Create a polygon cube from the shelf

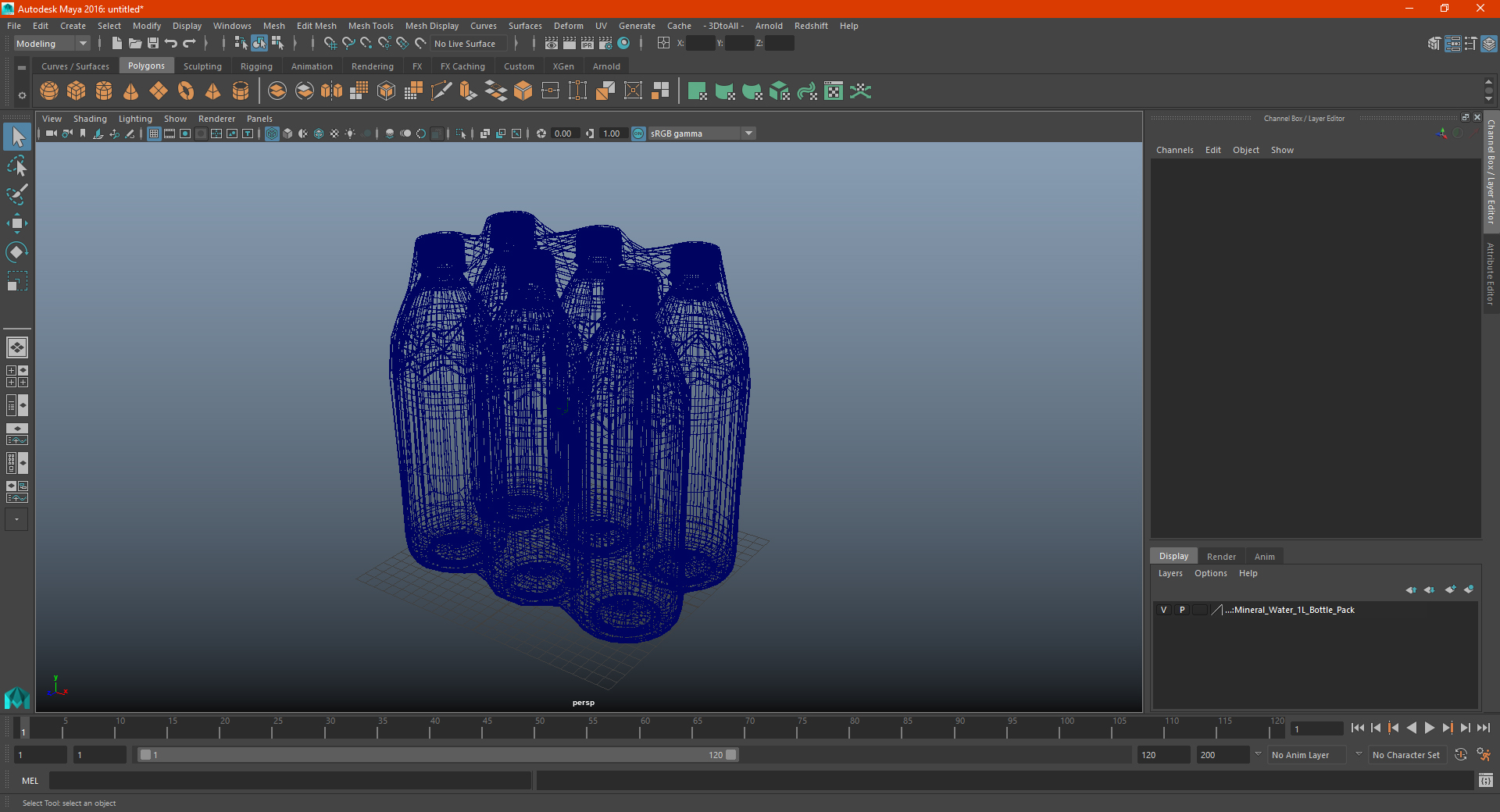coord(77,91)
